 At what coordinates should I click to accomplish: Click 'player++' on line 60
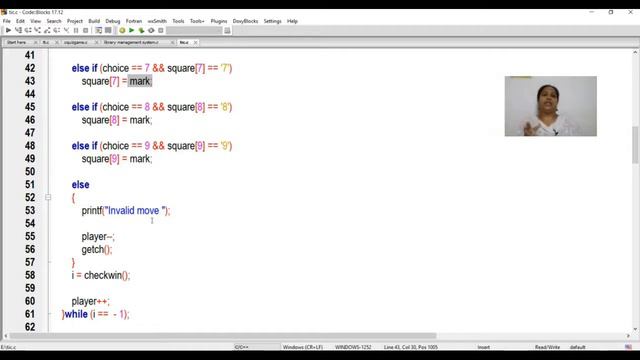90,301
